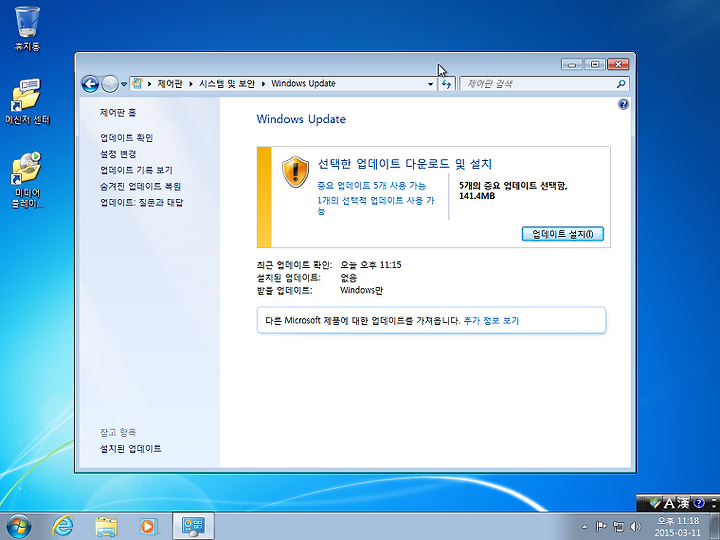720x540 pixels.
Task: Open Windows Explorer from the taskbar
Action: [x=106, y=526]
